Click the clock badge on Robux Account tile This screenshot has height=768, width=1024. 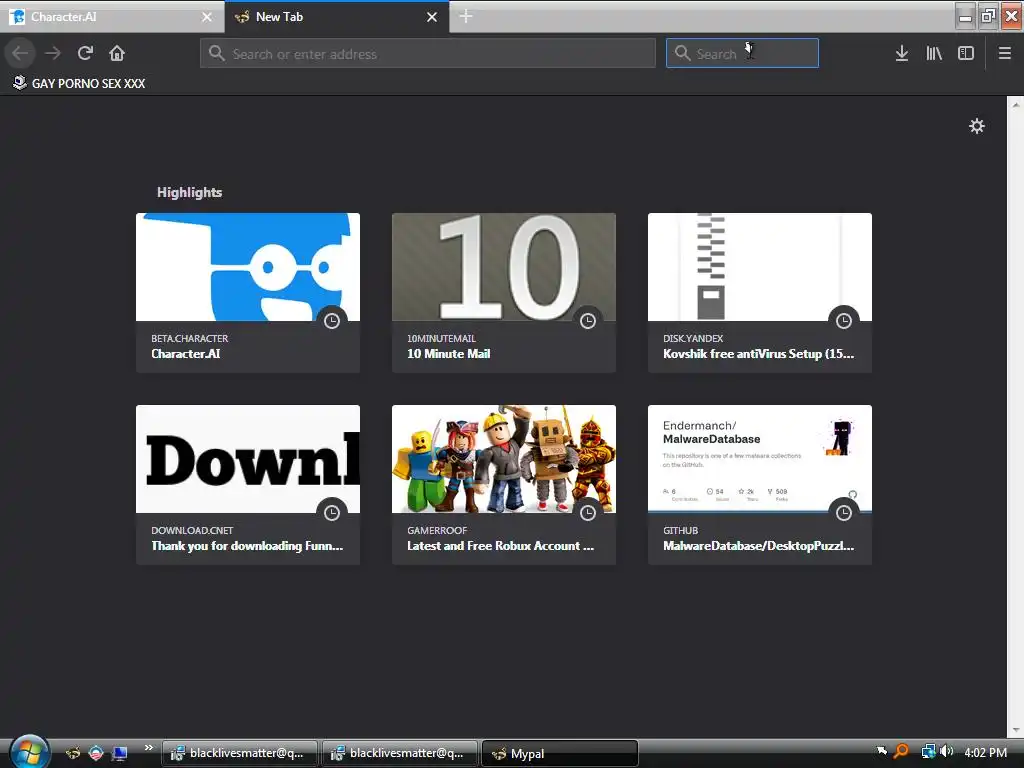588,513
